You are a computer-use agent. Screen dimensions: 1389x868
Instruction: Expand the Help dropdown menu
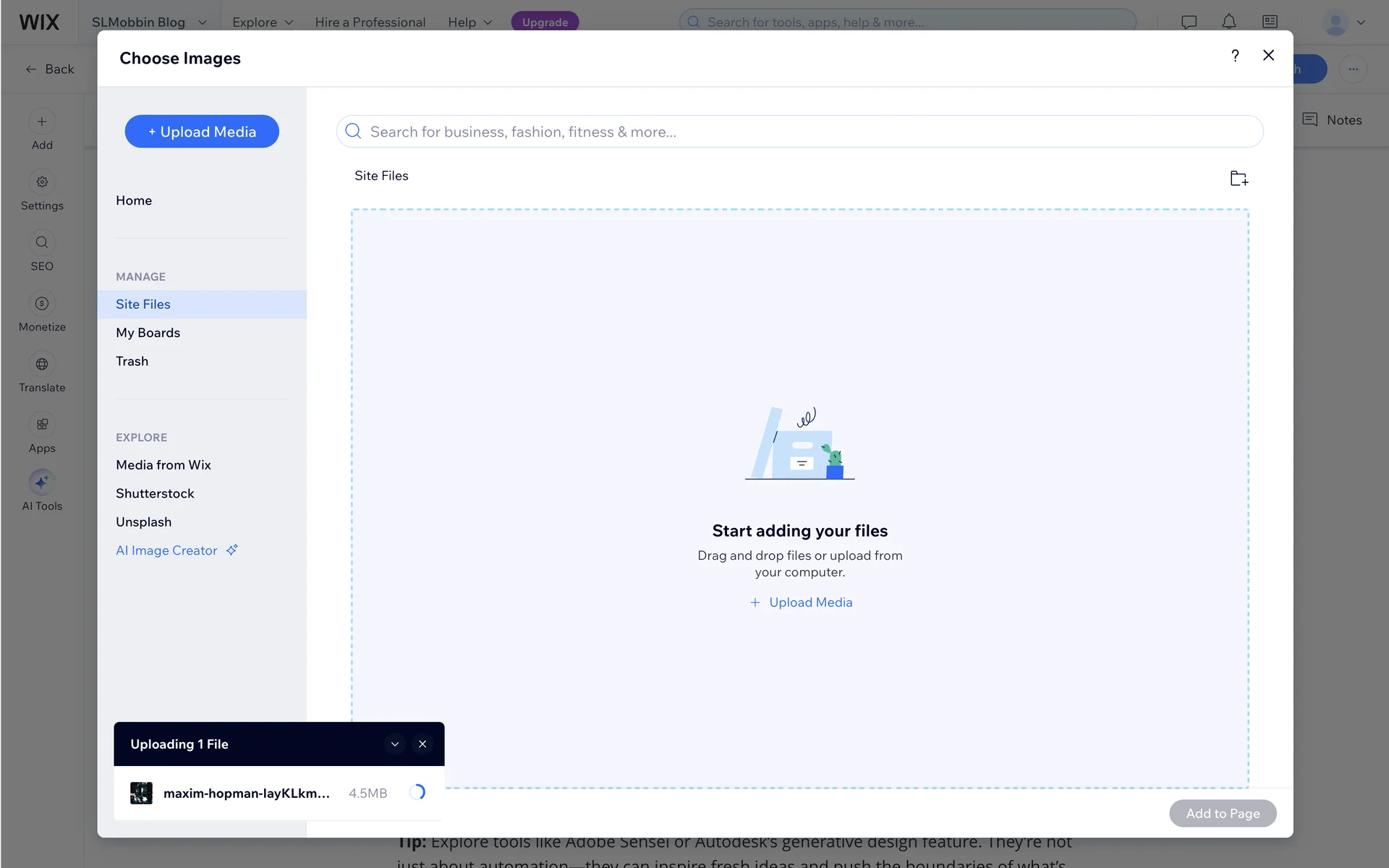click(470, 22)
